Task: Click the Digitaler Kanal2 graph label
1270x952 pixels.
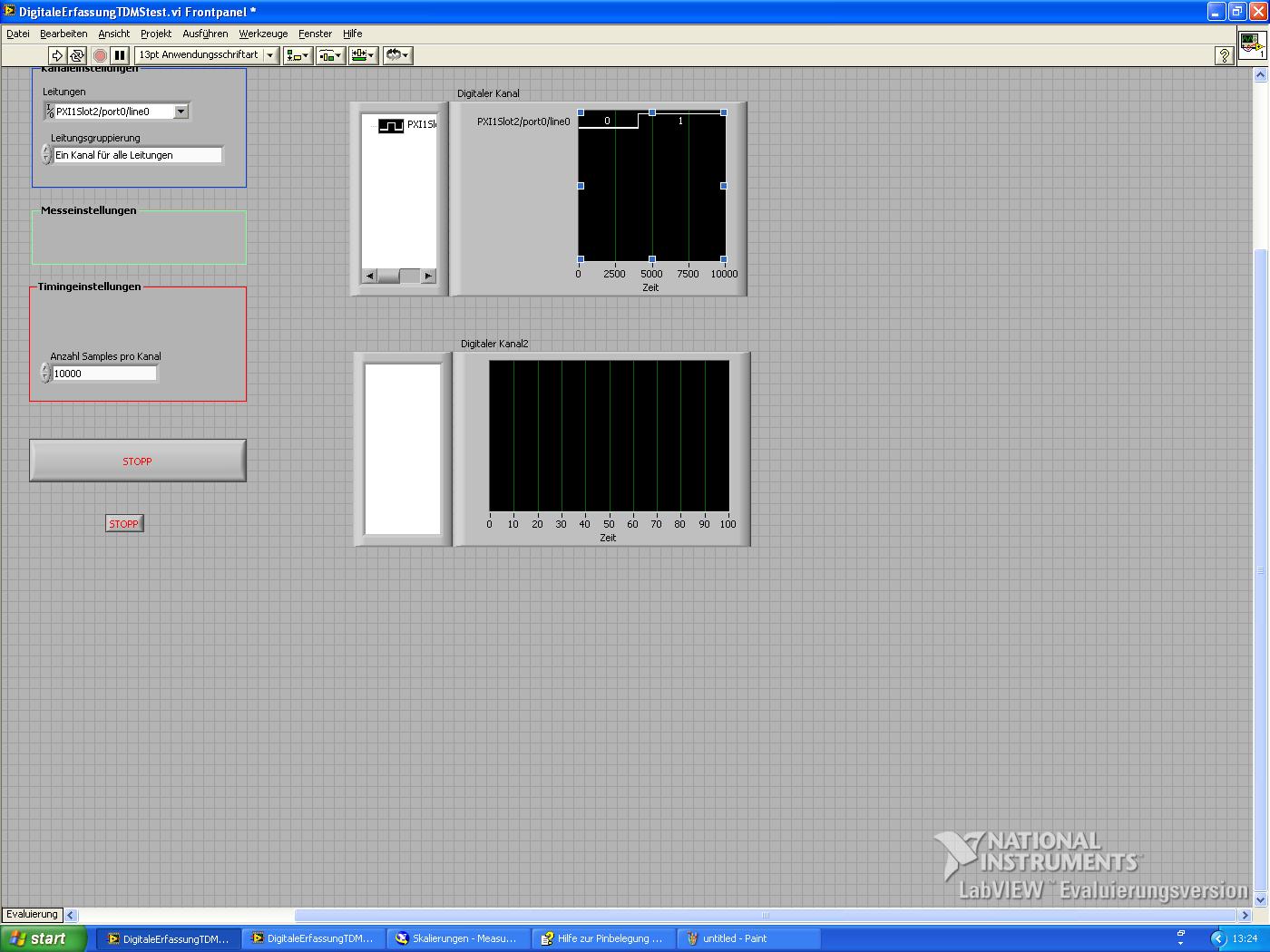Action: (x=494, y=344)
